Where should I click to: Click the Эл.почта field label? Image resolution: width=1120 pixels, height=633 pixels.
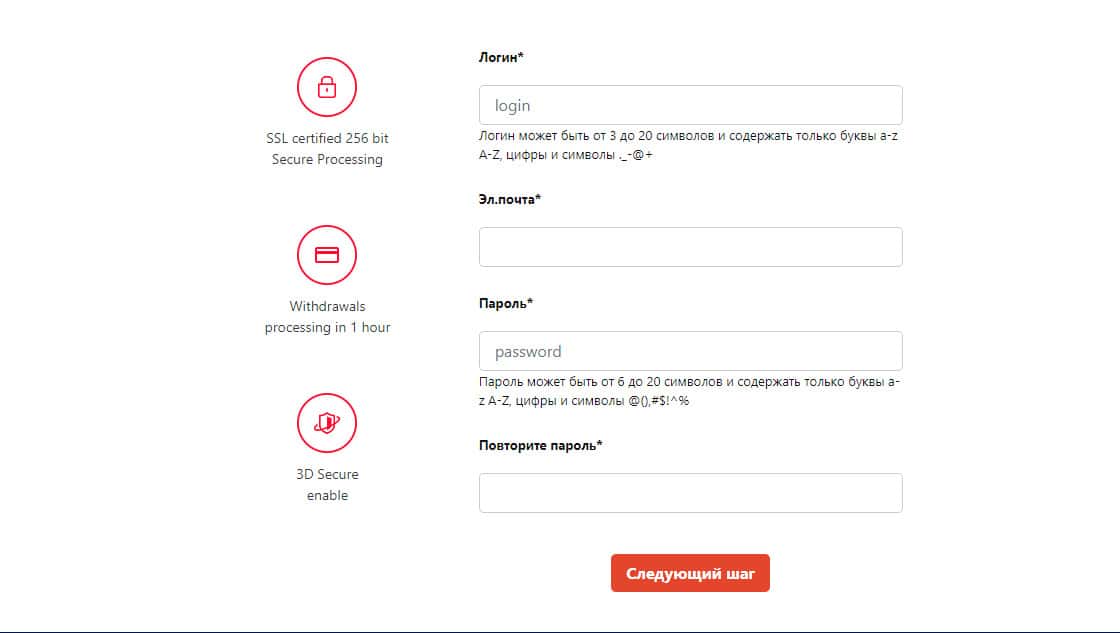tap(507, 199)
